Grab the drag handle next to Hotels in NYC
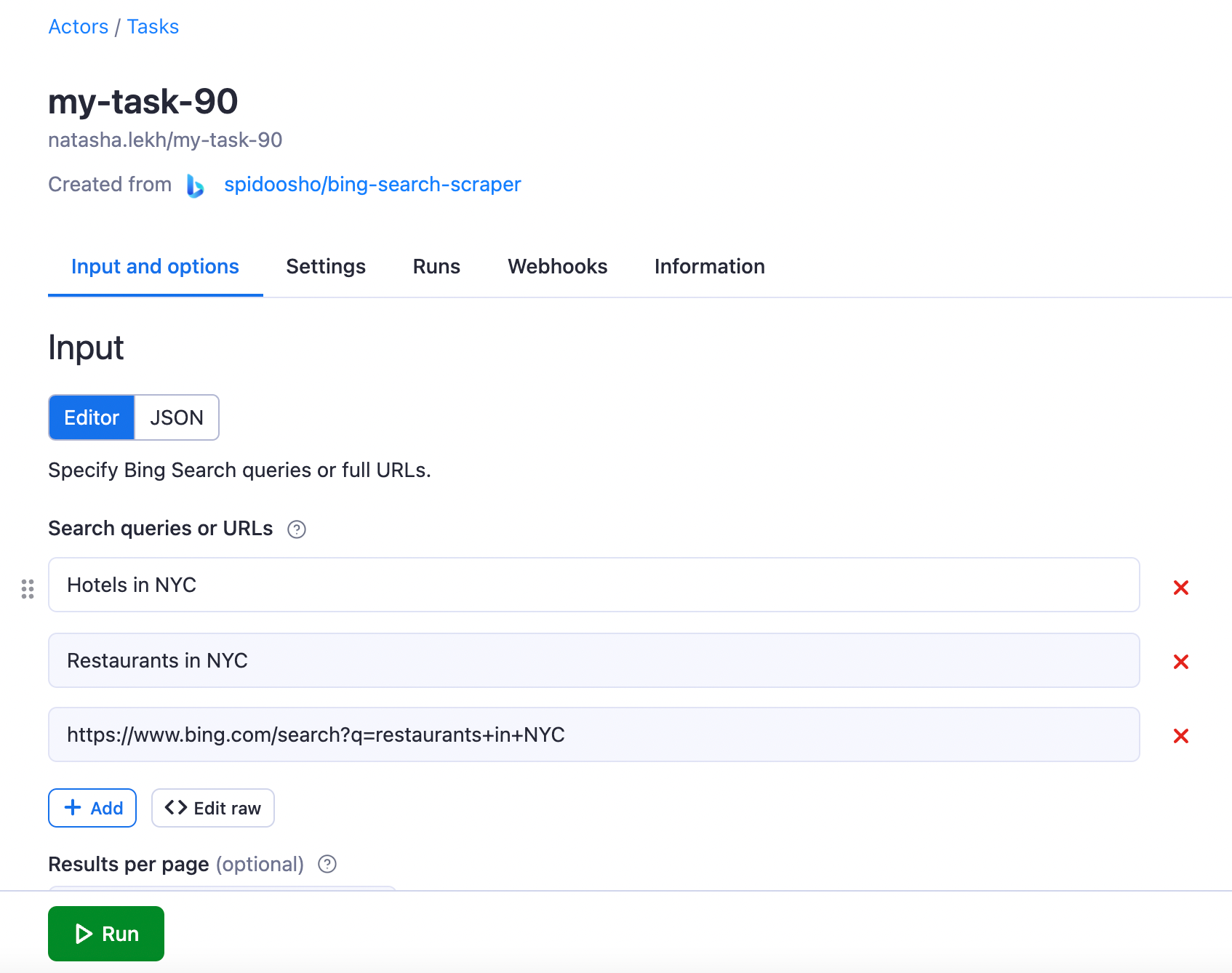The width and height of the screenshot is (1232, 973). click(x=28, y=588)
